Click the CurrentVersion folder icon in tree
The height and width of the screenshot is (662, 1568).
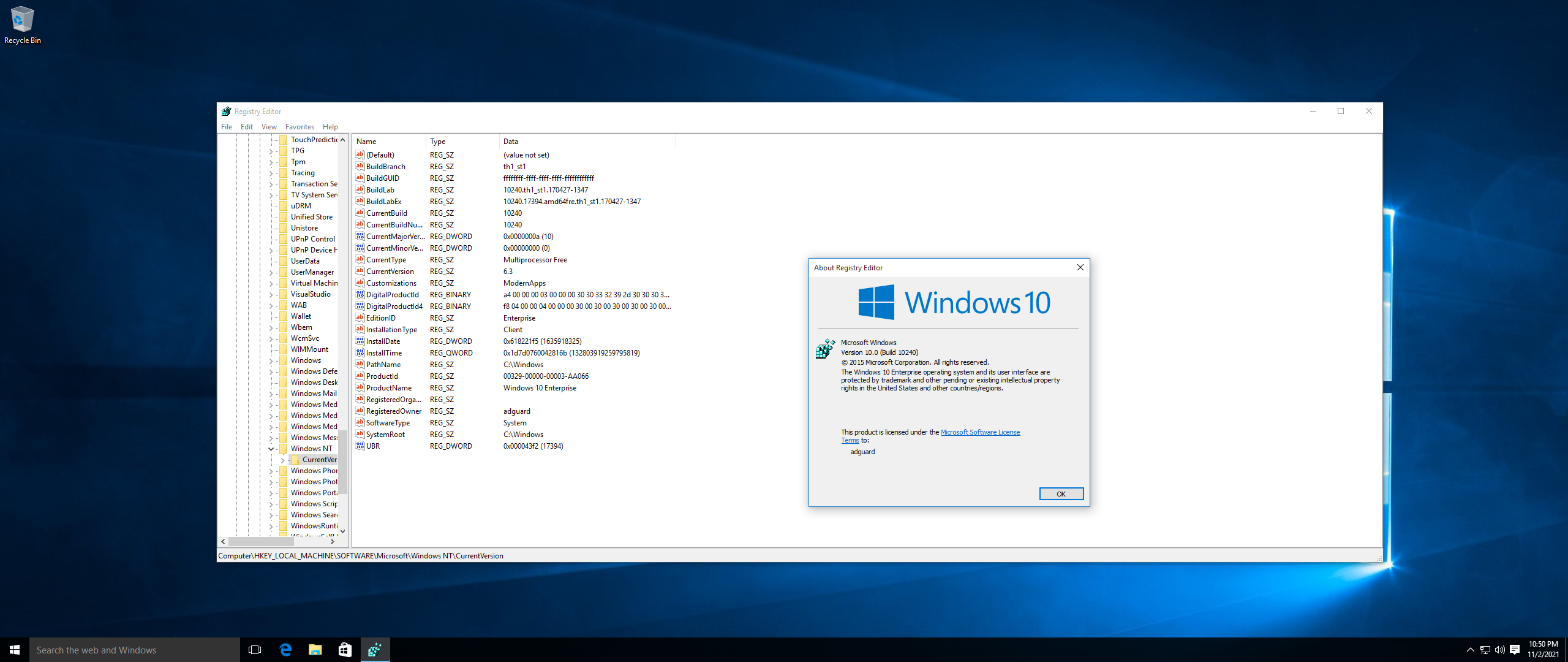pos(295,460)
